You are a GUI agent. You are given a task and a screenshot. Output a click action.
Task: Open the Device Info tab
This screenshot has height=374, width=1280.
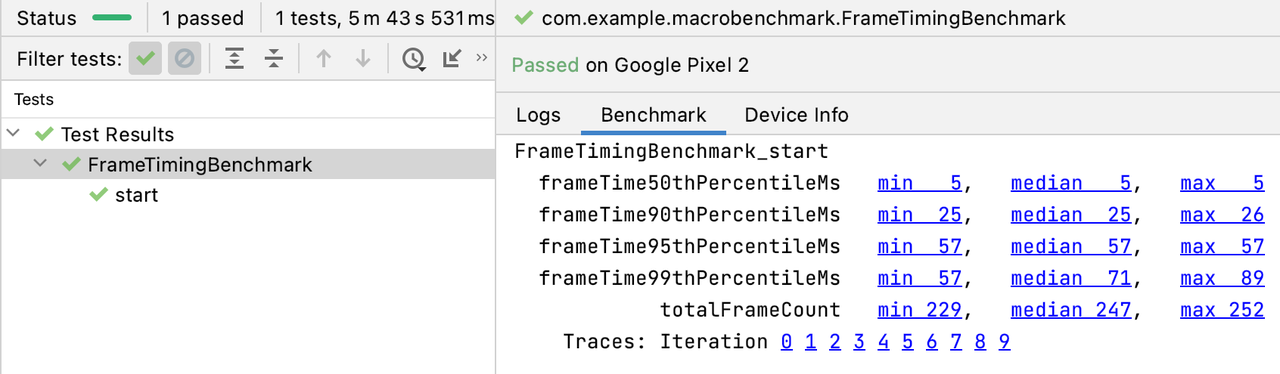point(796,115)
